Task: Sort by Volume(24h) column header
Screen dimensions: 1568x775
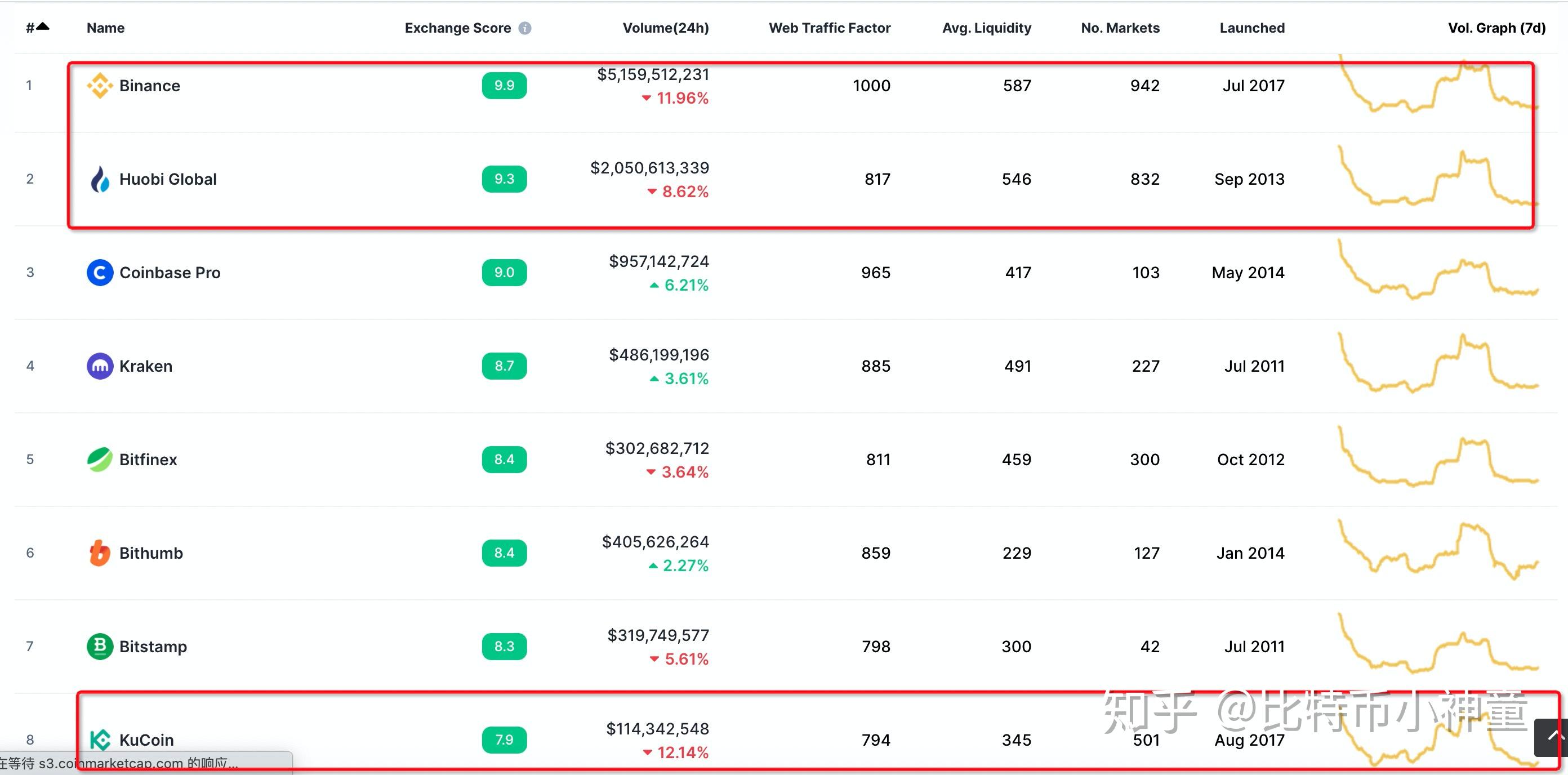Action: point(665,28)
